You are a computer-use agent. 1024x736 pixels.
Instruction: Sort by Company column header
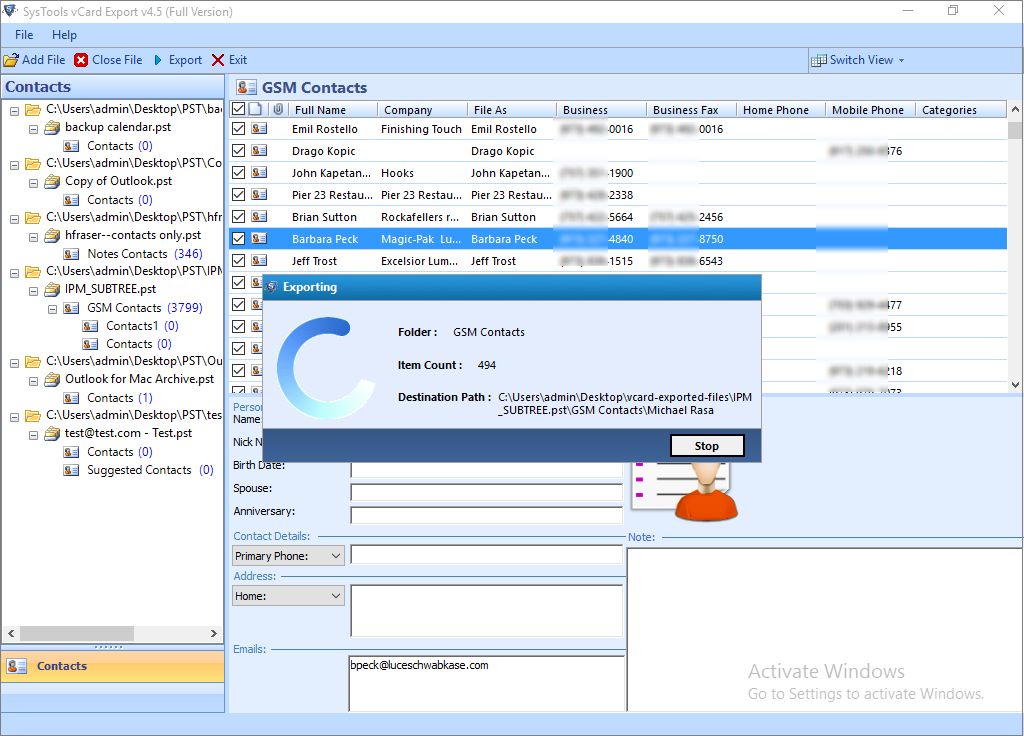tap(423, 110)
